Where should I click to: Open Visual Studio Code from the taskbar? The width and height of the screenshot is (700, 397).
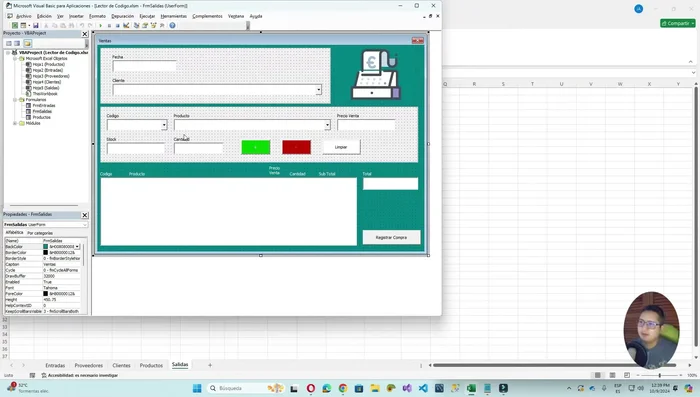(423, 388)
